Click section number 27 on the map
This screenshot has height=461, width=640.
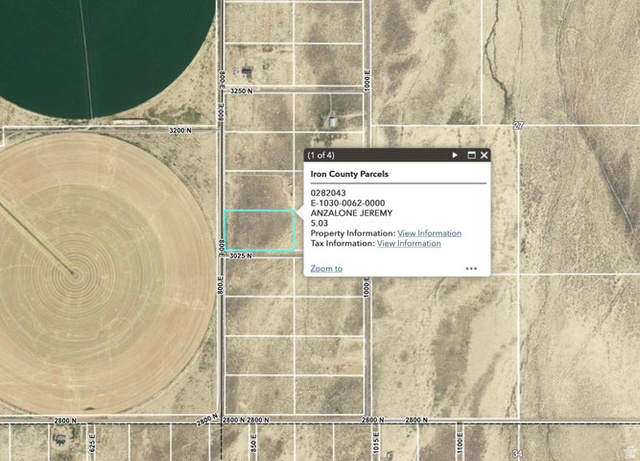pyautogui.click(x=518, y=125)
